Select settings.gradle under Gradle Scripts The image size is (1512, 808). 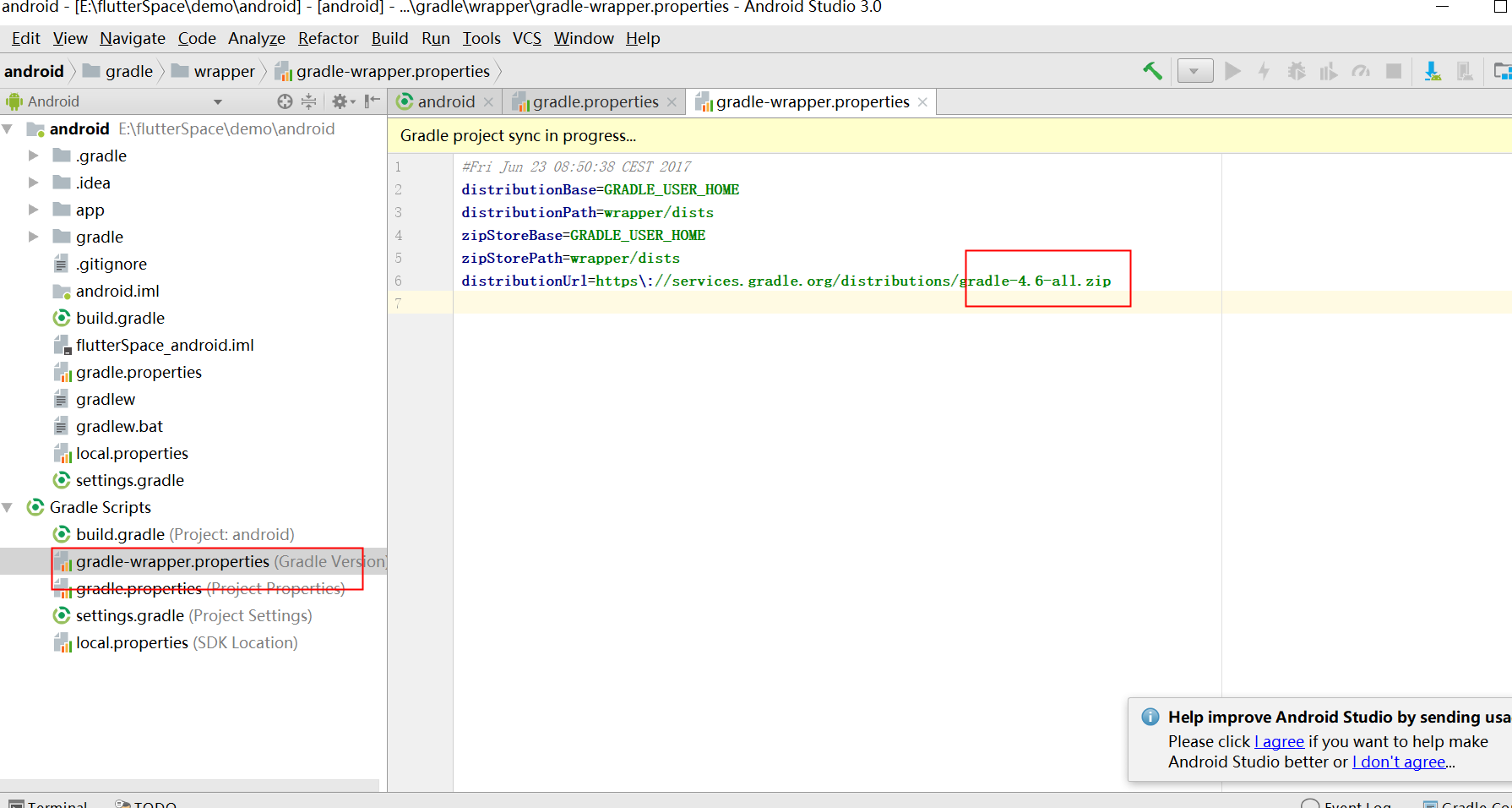tap(133, 615)
